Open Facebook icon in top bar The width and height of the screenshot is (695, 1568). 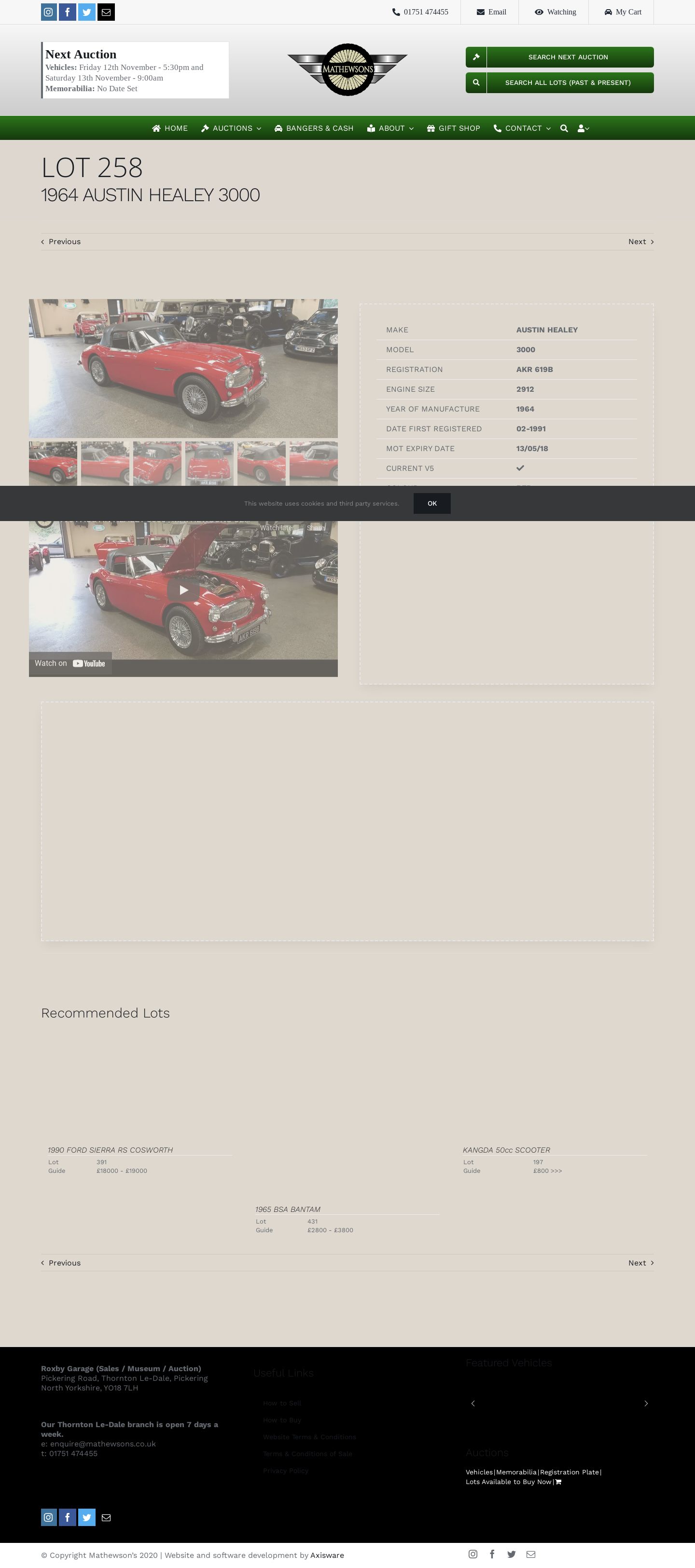tap(68, 12)
